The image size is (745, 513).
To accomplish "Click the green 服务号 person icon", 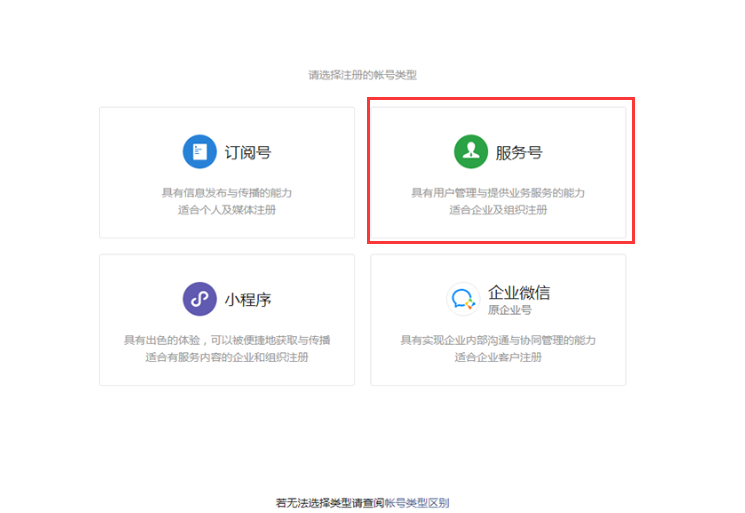I will click(x=471, y=152).
